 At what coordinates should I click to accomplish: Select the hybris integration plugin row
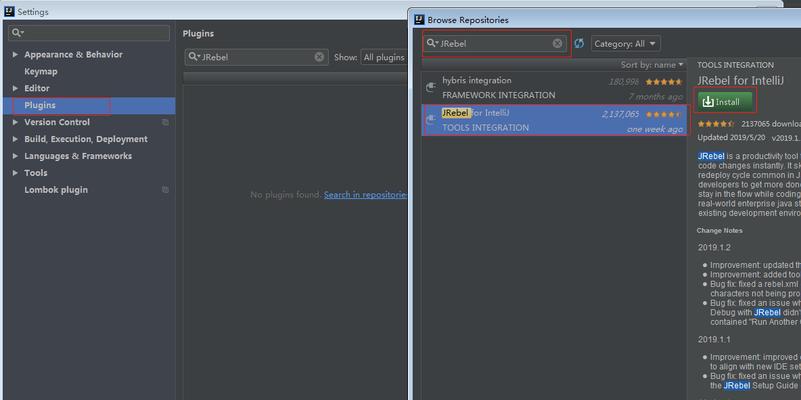(554, 88)
